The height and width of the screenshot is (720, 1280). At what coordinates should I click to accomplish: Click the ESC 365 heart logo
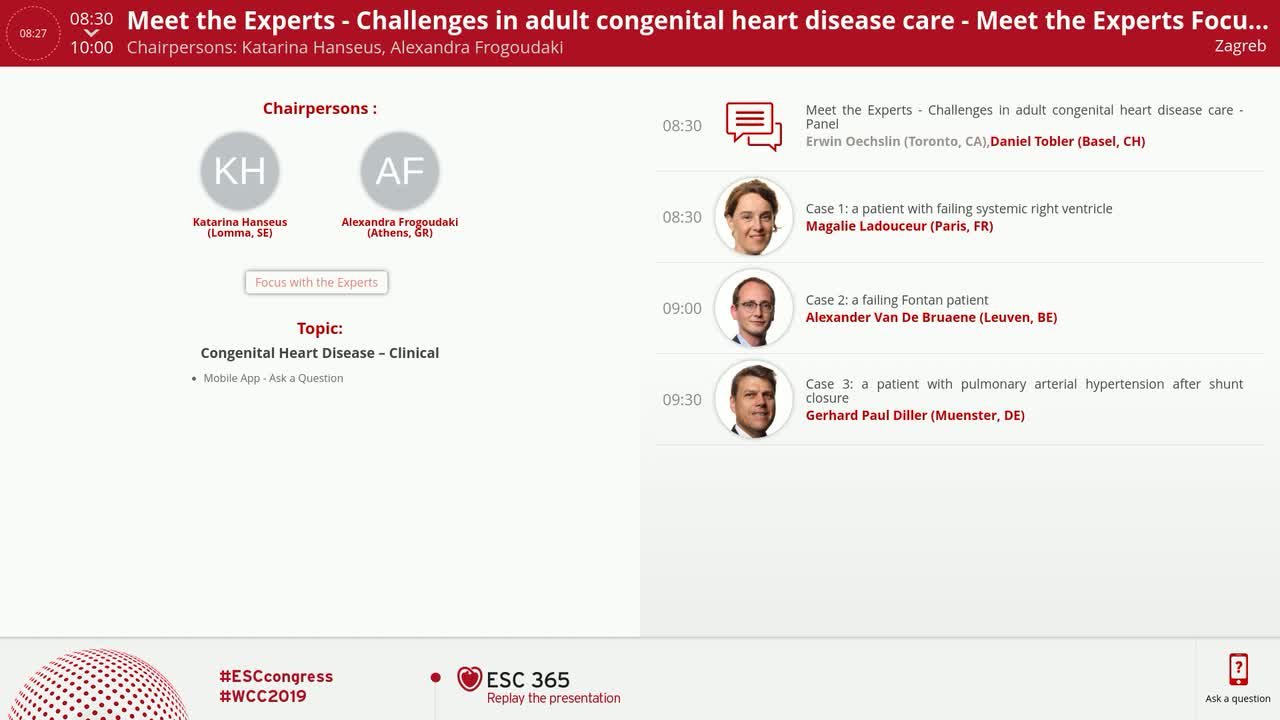469,679
